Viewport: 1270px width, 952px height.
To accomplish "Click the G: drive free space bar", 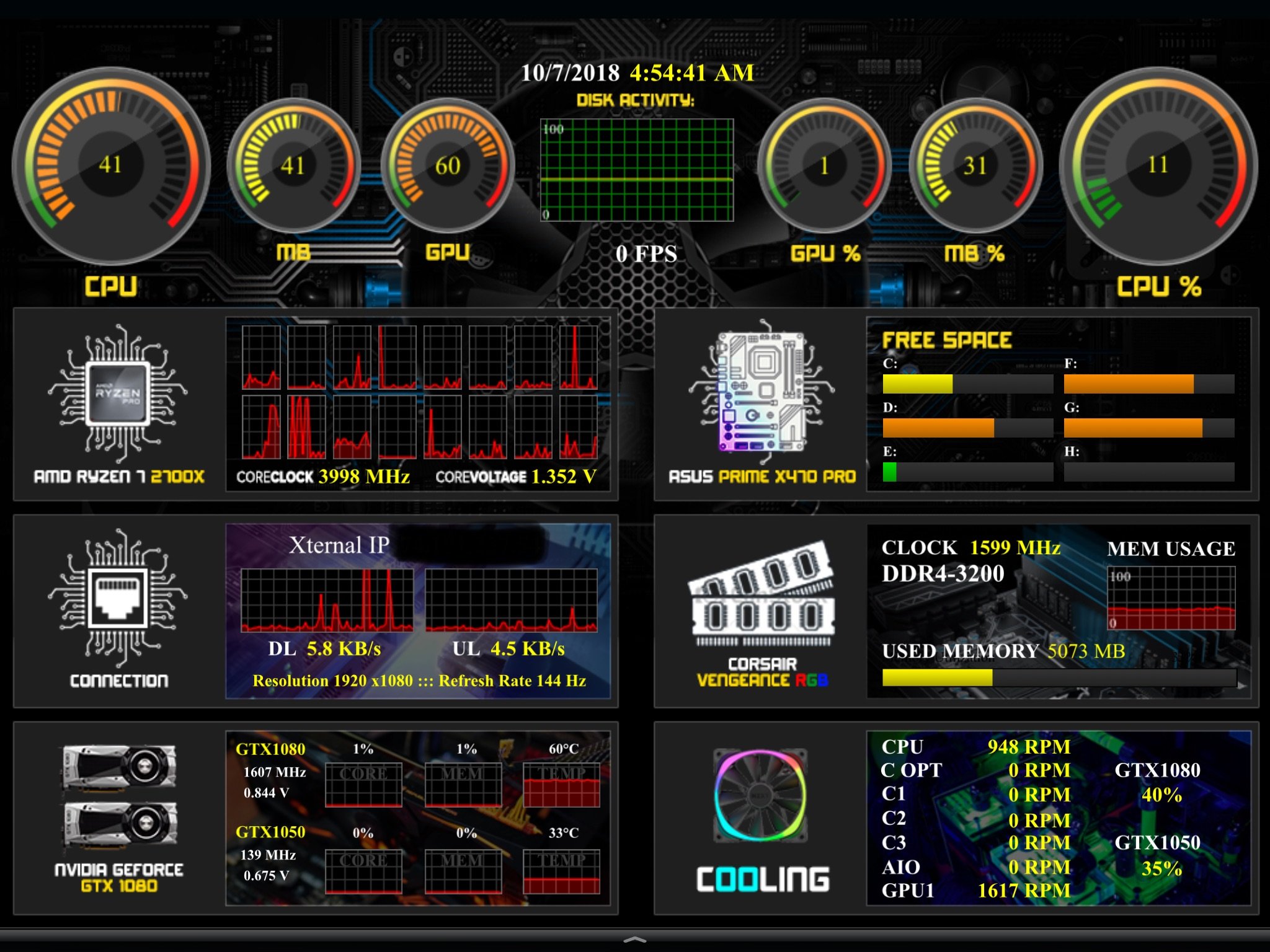I will [1148, 428].
